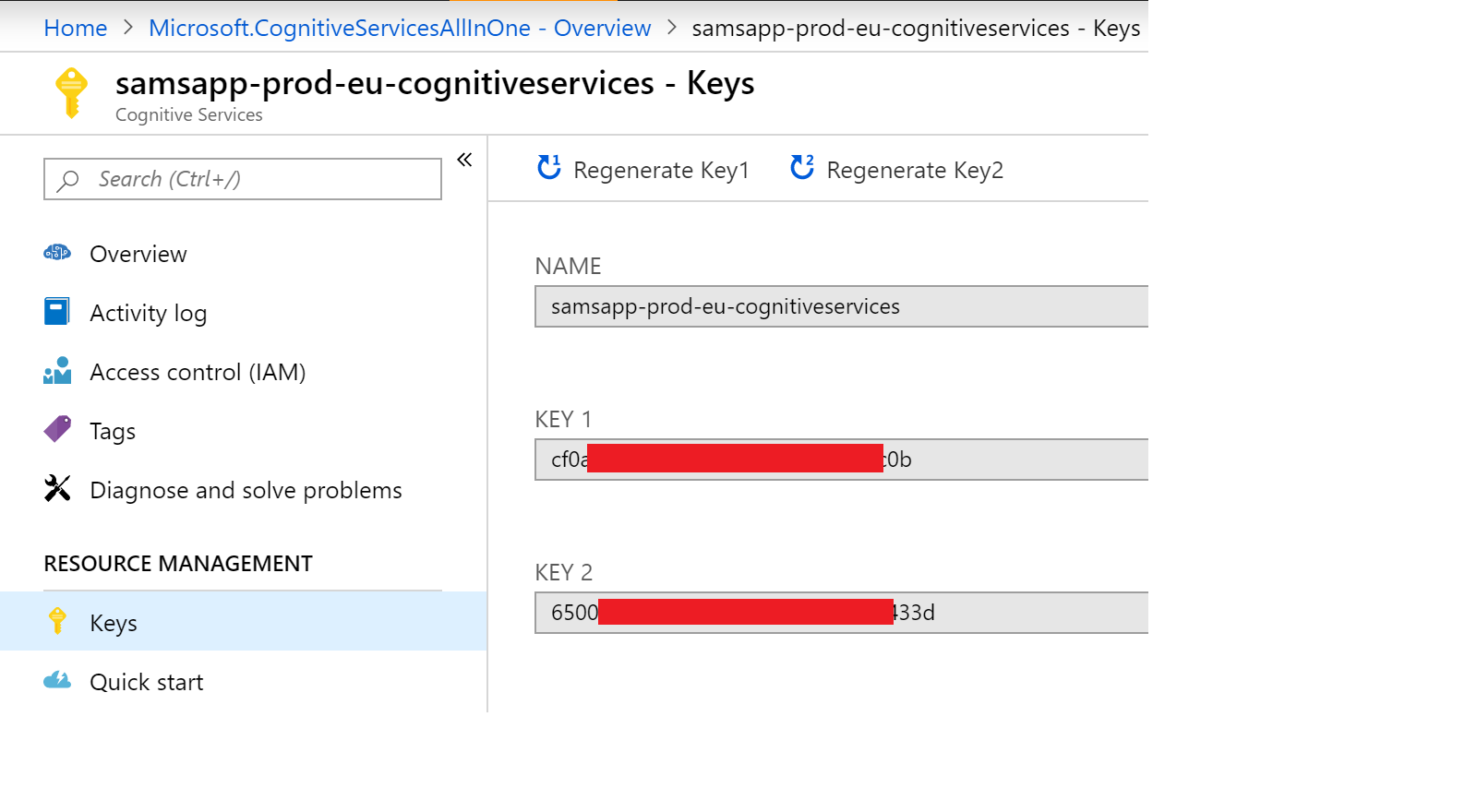Screen dimensions: 1477x812
Task: Click the NAME field with resource name
Action: click(840, 306)
